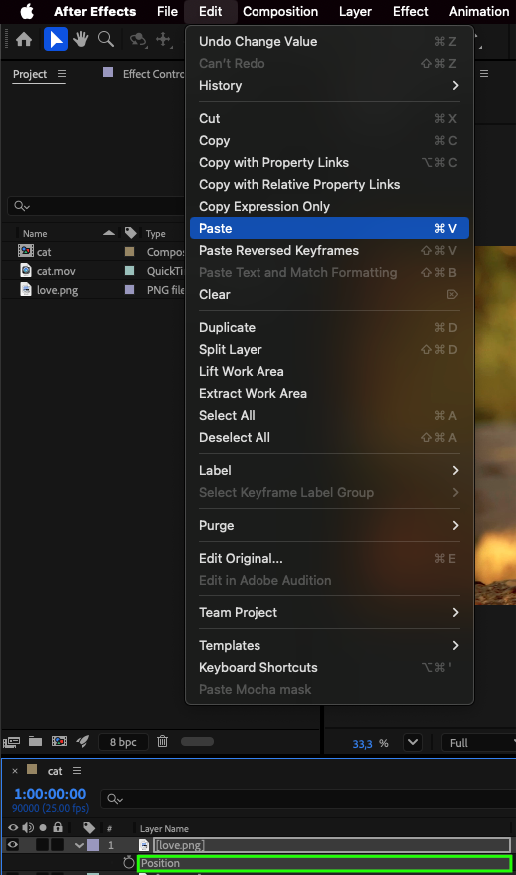Create a new composition icon
The image size is (516, 875).
pyautogui.click(x=59, y=741)
